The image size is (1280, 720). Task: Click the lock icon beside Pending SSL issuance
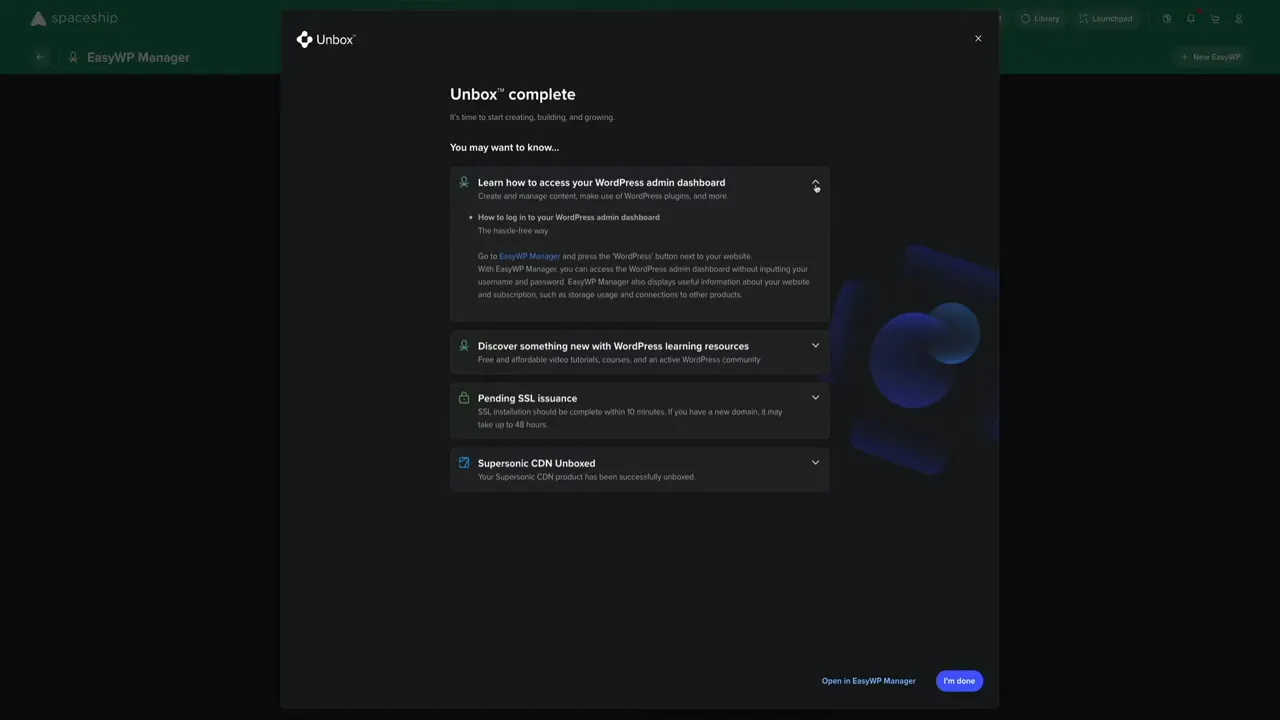click(464, 398)
